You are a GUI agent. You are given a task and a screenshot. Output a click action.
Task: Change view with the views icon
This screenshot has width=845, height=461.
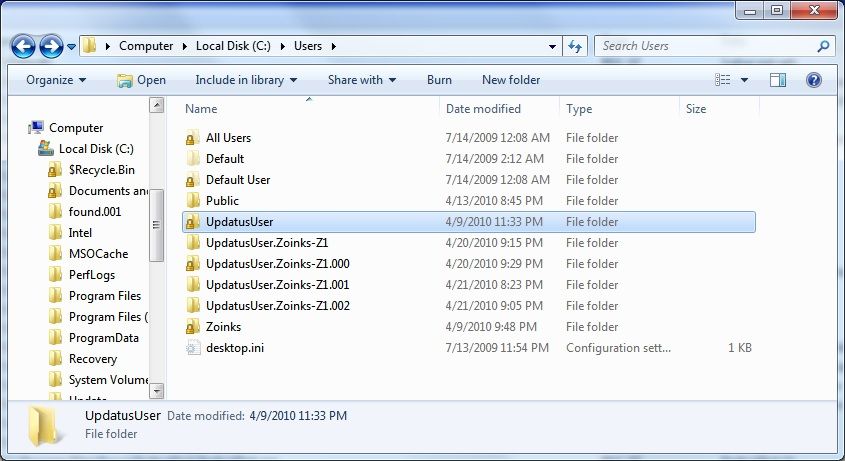(x=723, y=80)
